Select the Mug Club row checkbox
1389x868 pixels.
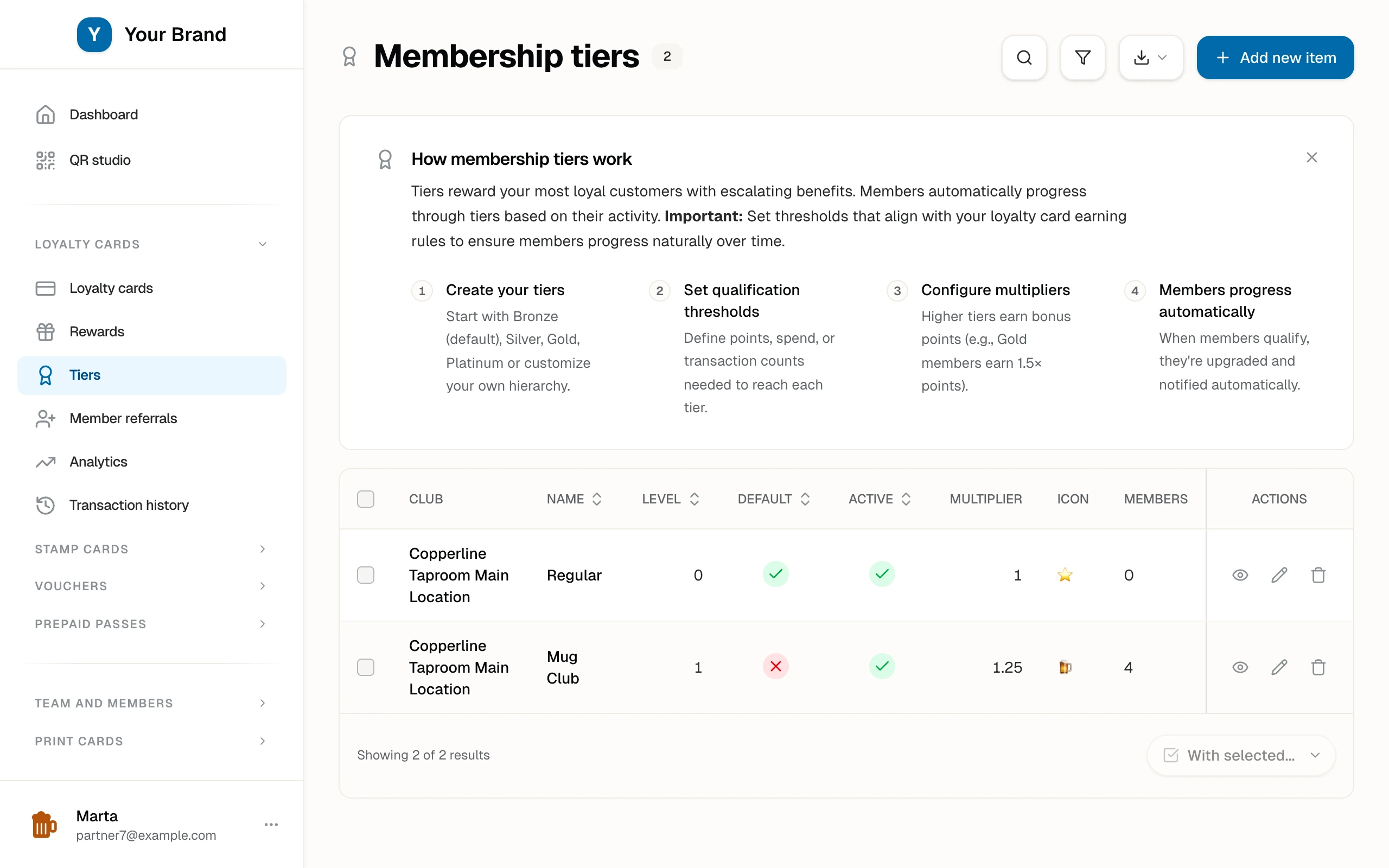point(366,667)
